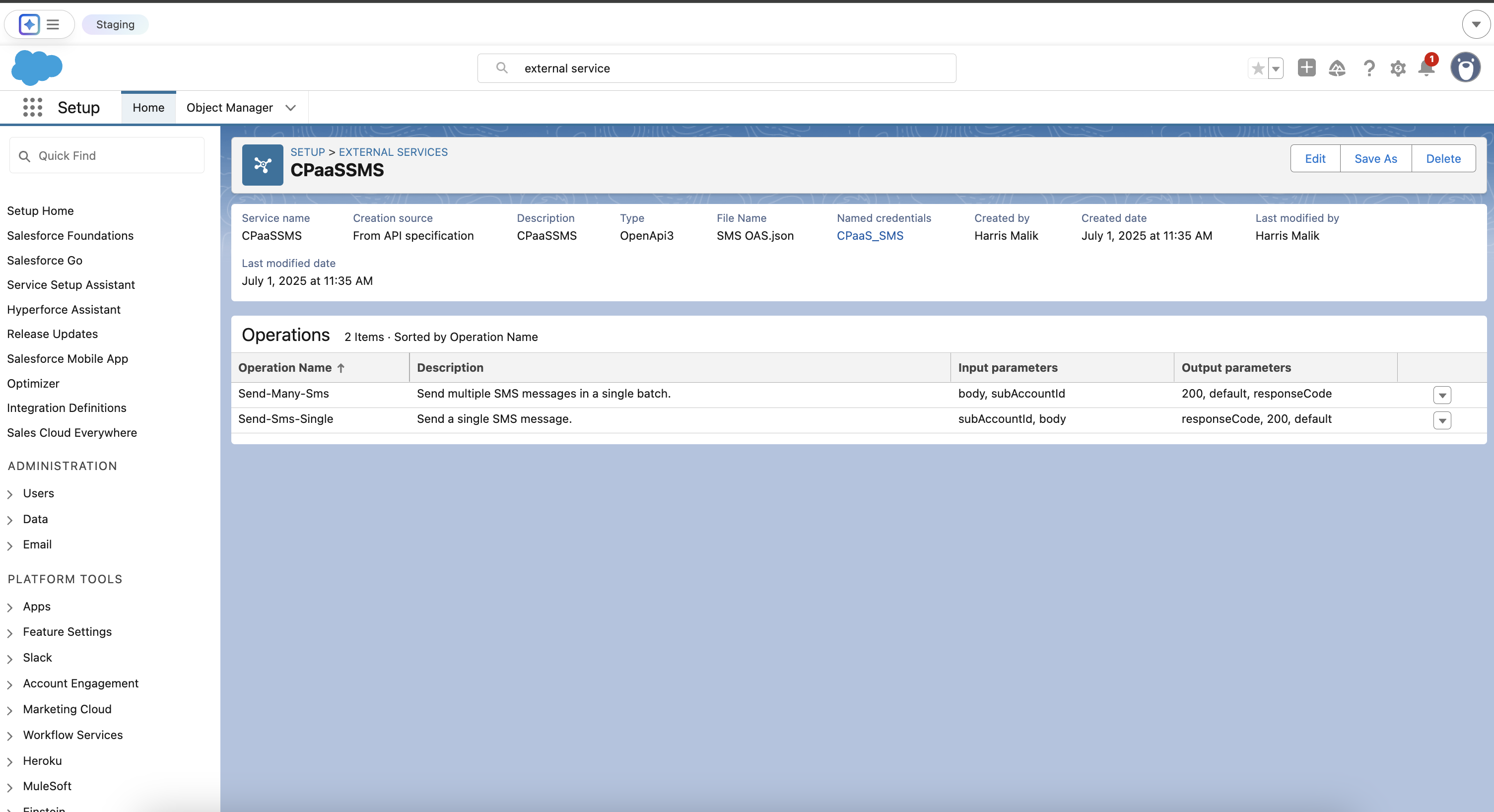Viewport: 1494px width, 812px height.
Task: Open Release Updates
Action: pos(52,334)
